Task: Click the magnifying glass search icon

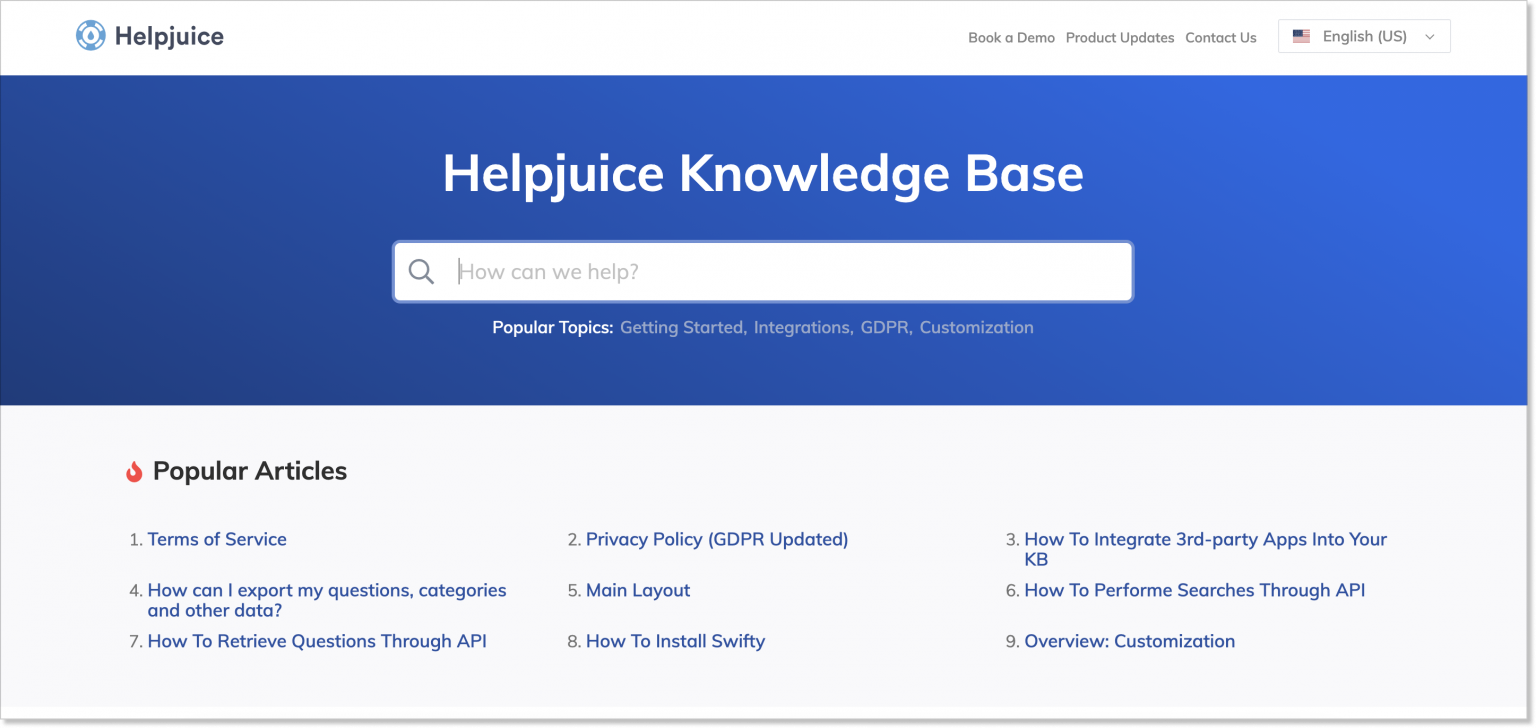Action: pos(421,271)
